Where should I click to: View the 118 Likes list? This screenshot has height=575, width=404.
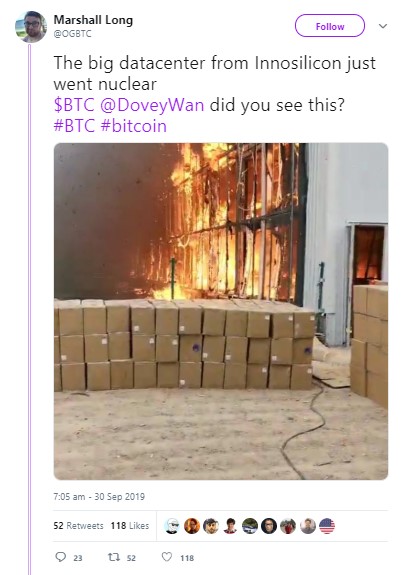[130, 525]
